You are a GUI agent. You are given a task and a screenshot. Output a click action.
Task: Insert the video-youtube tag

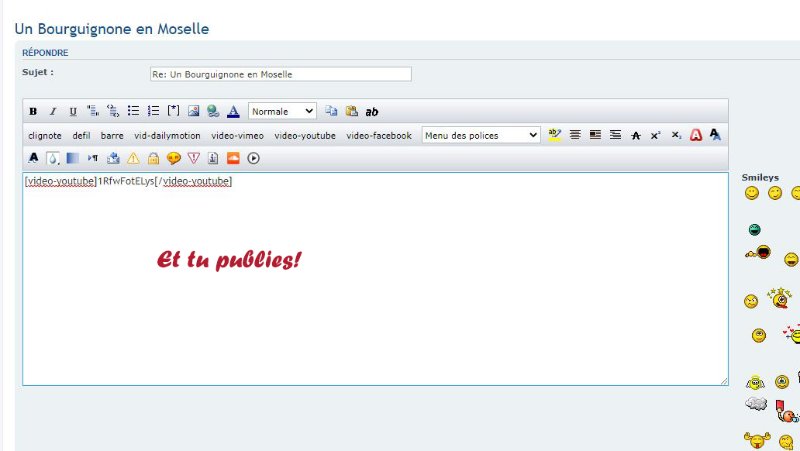click(x=305, y=135)
